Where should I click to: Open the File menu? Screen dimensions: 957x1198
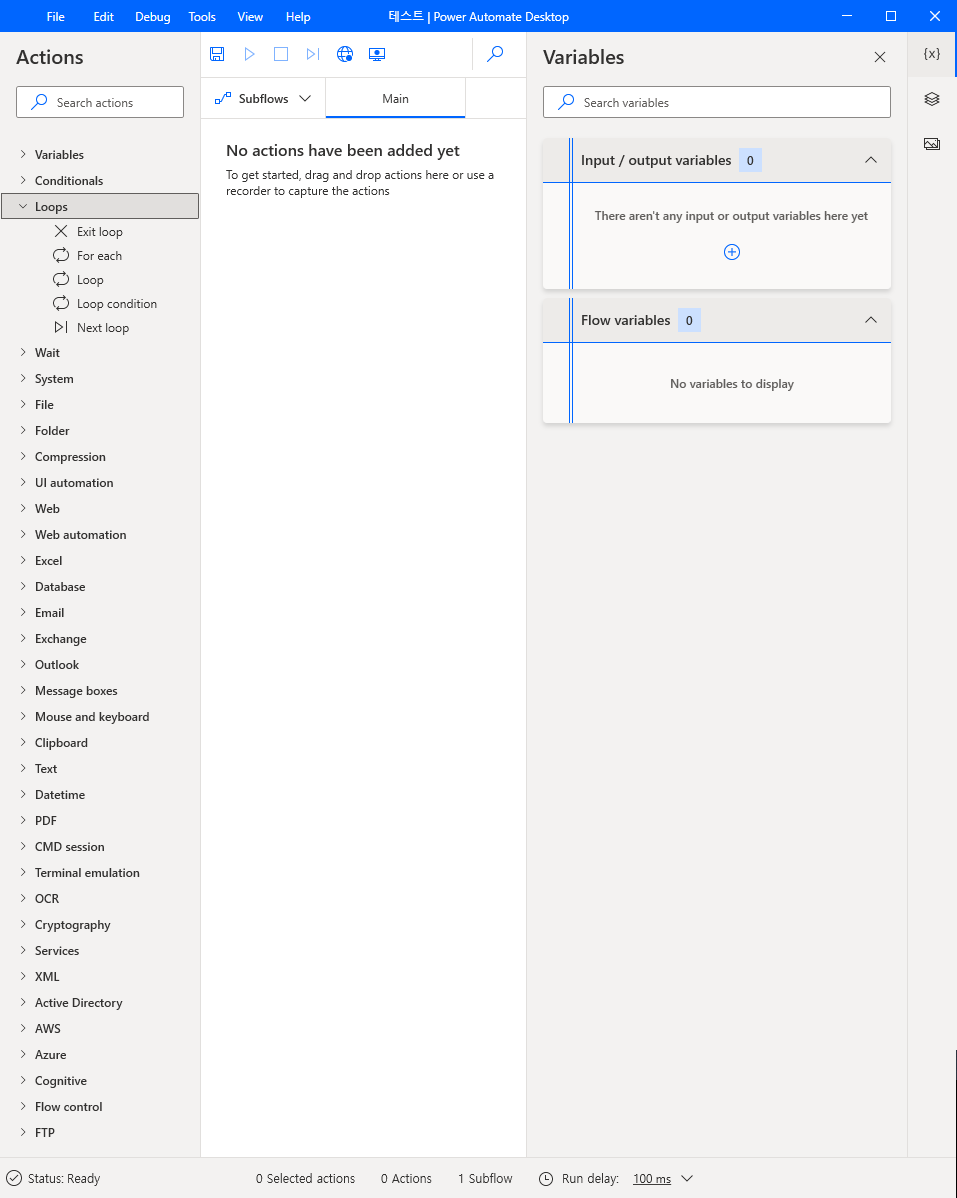56,17
